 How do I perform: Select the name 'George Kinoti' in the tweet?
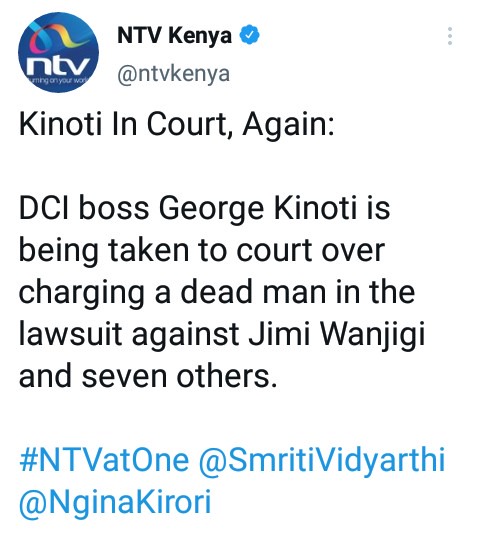click(x=257, y=208)
